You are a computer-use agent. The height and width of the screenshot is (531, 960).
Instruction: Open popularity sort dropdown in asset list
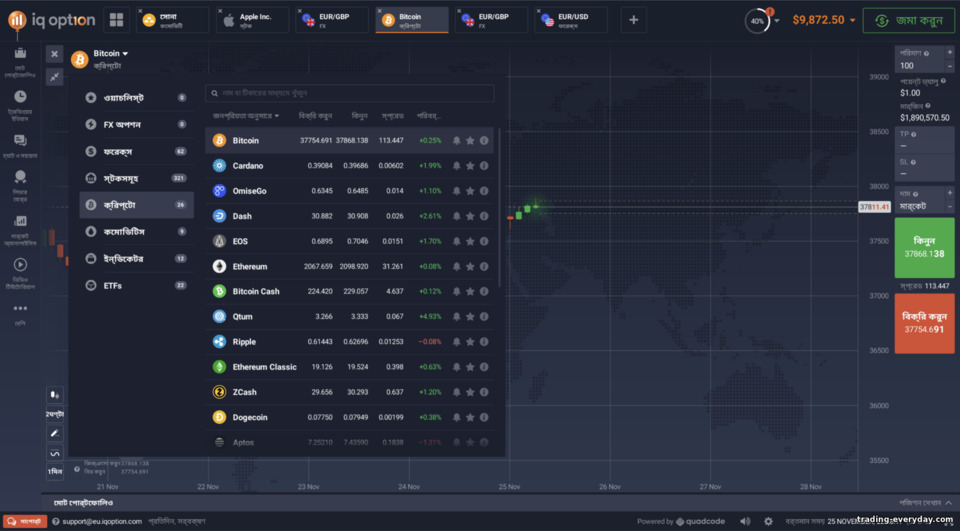pos(246,116)
